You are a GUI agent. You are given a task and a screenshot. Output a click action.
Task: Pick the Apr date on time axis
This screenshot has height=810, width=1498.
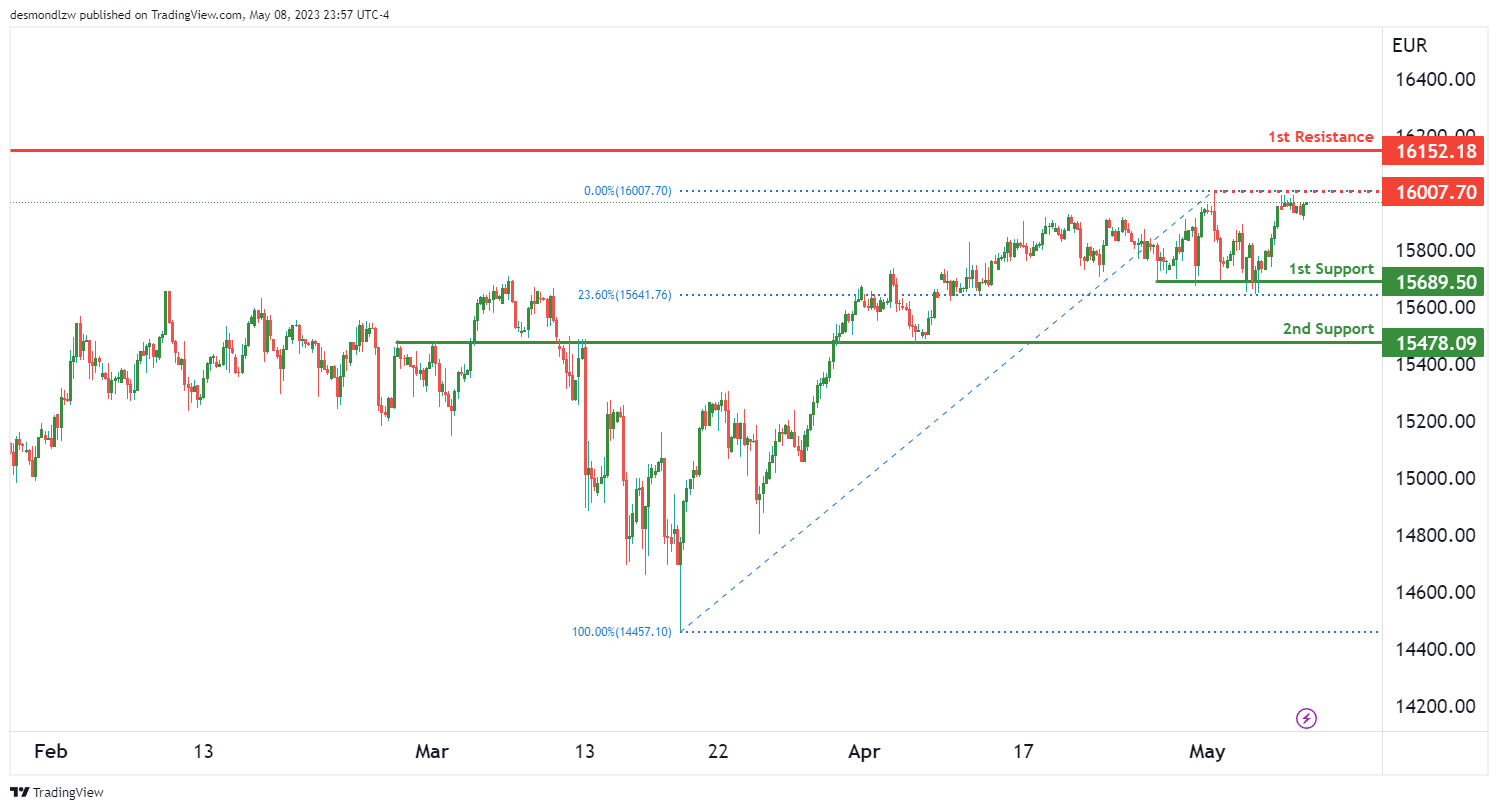(x=863, y=752)
